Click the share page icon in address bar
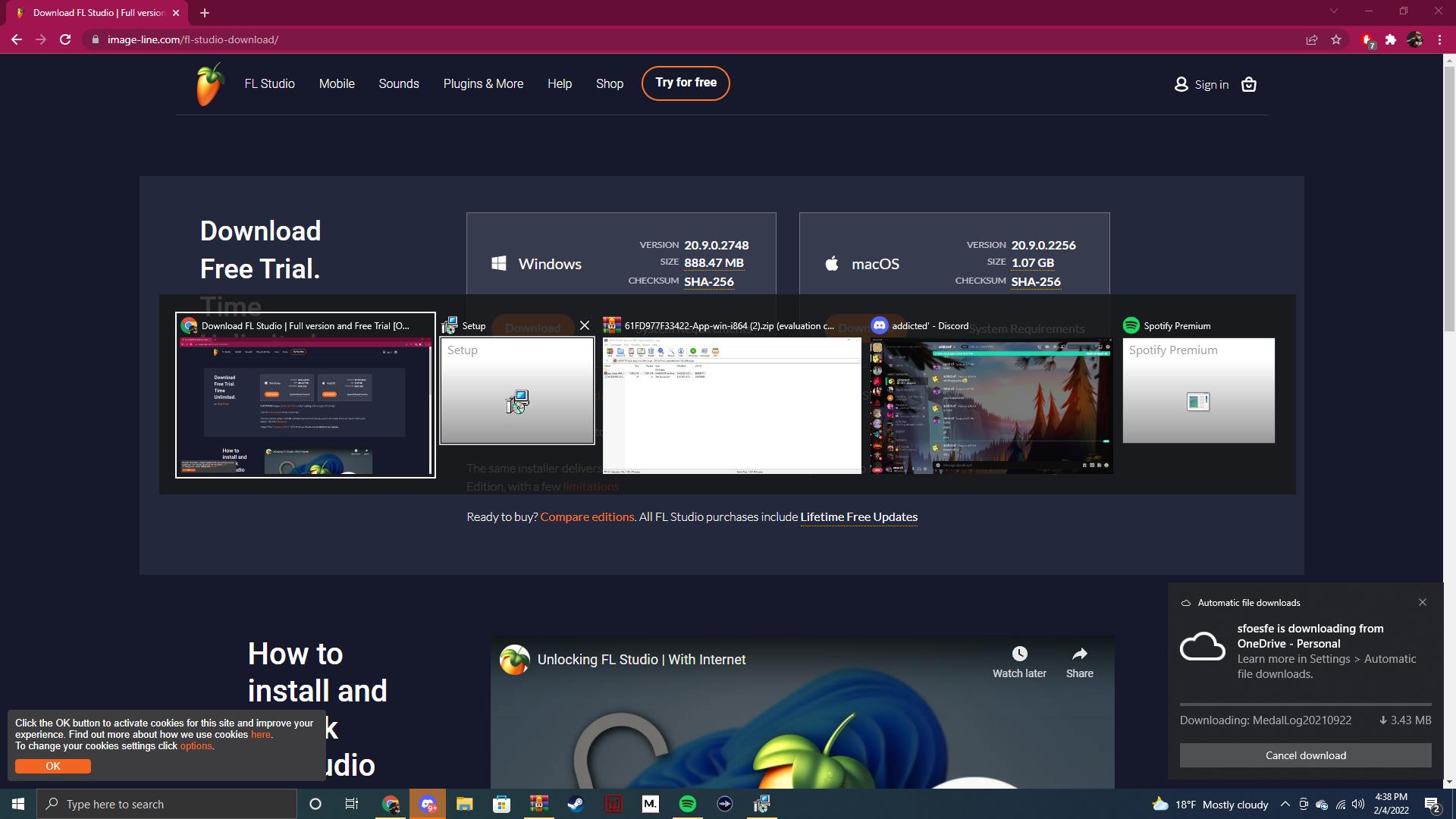This screenshot has width=1456, height=819. [1311, 39]
